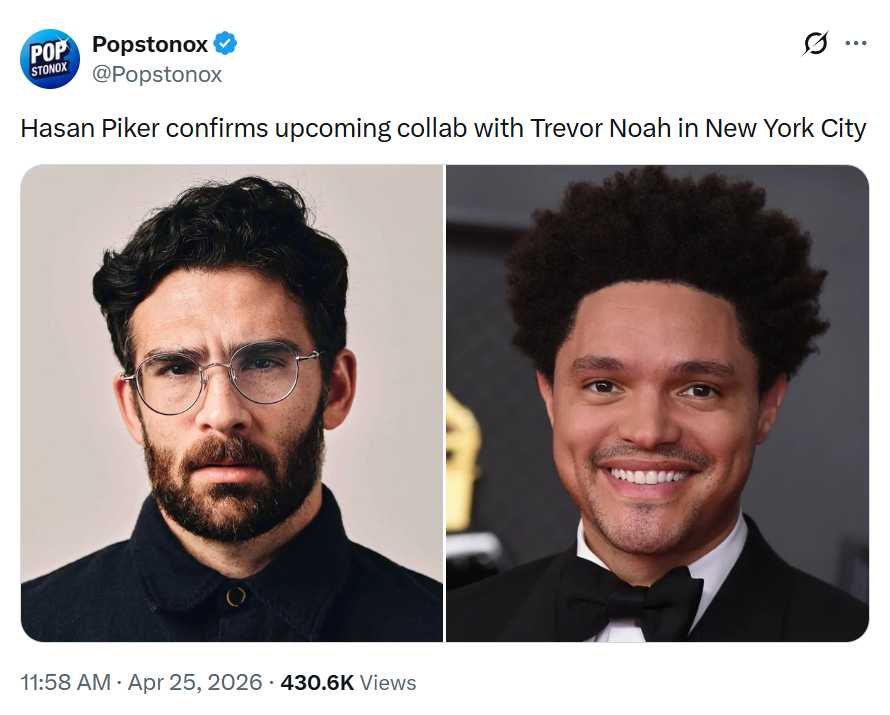
Task: Open the three-dot more options menu
Action: 856,44
